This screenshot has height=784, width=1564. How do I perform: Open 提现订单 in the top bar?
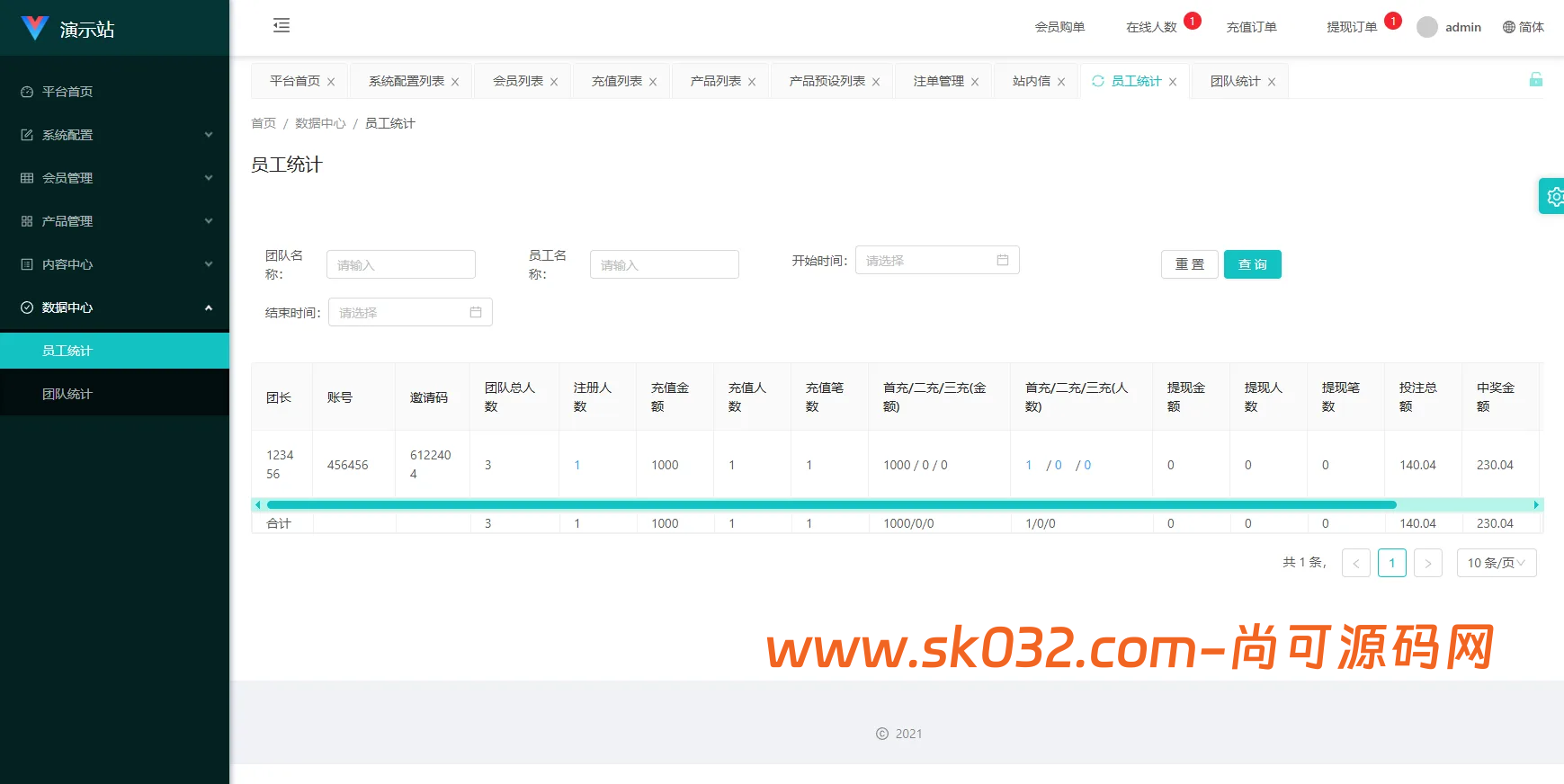tap(1352, 27)
